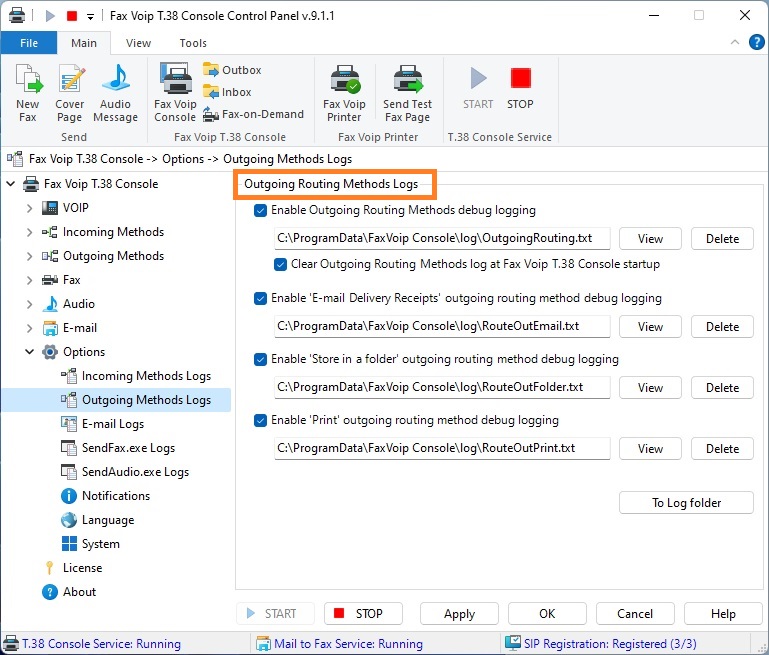The image size is (769, 655).
Task: Click the Apply button
Action: [459, 614]
